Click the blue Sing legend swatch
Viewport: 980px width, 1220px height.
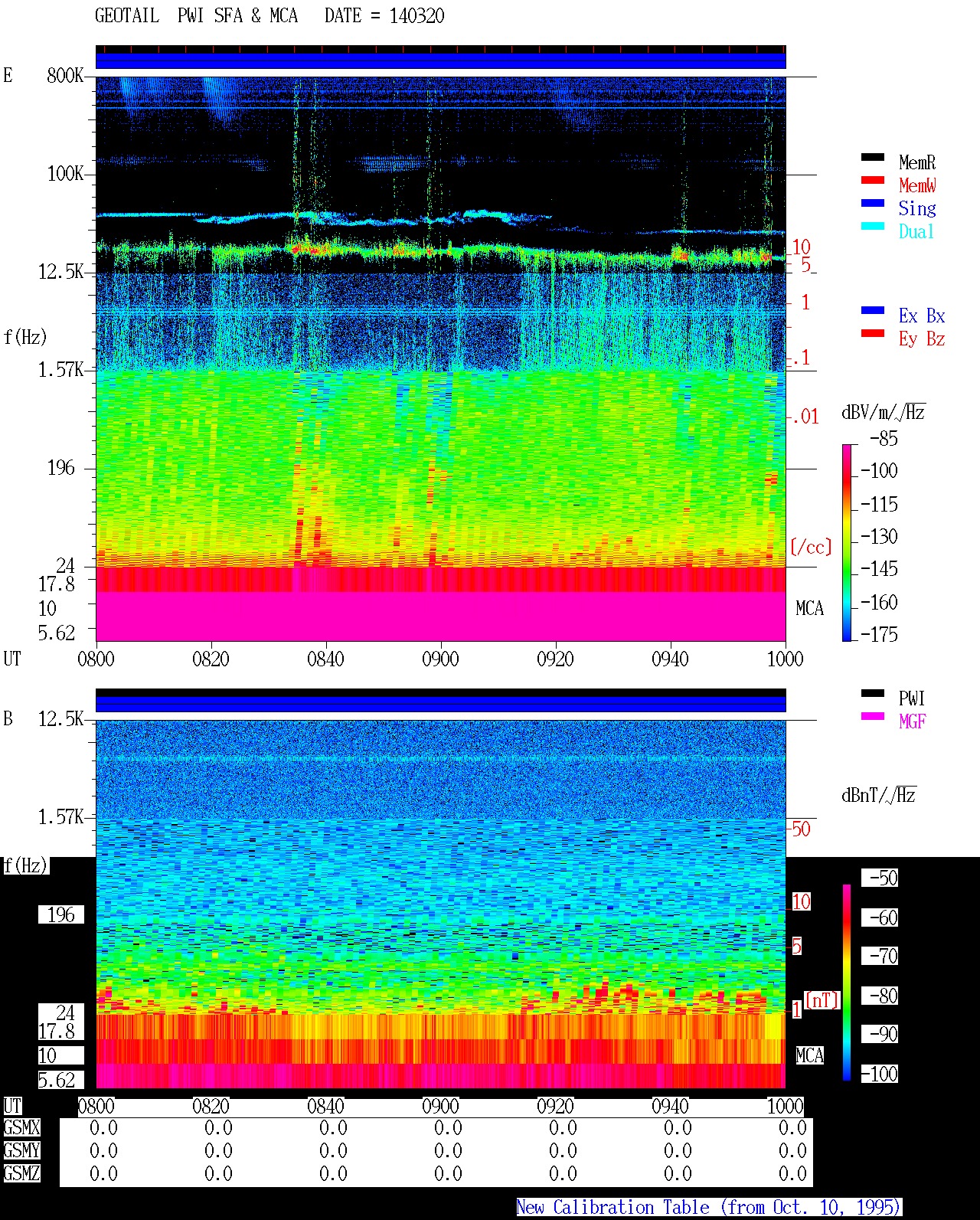tap(873, 203)
